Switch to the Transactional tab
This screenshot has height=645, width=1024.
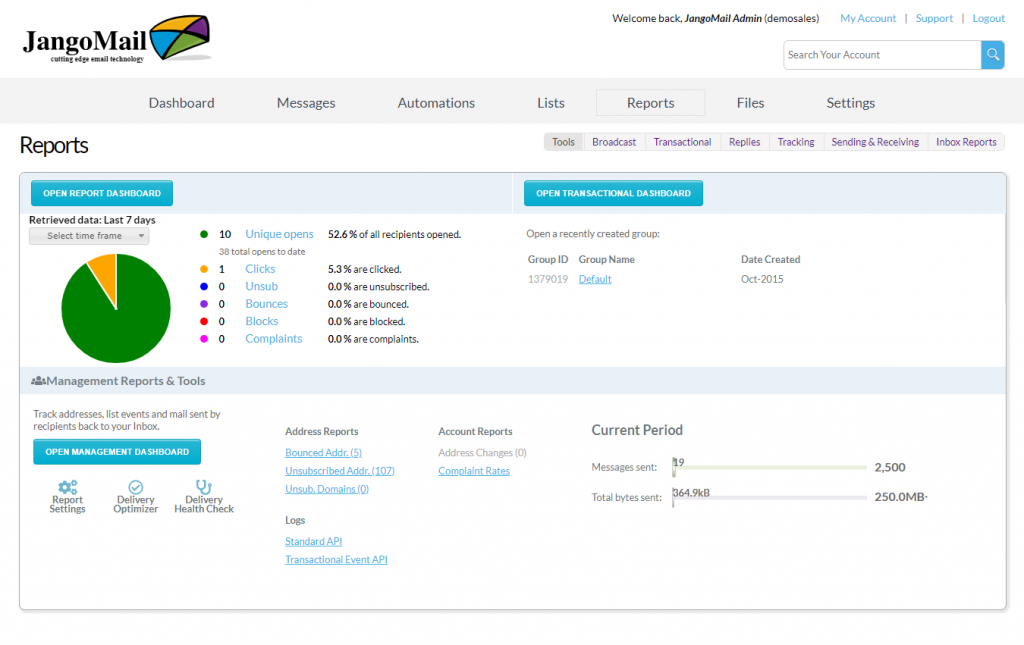[682, 142]
